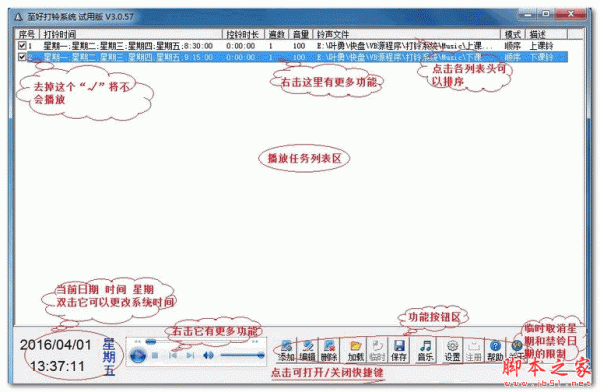Sort by the 模式 column header
This screenshot has height=392, width=600.
[513, 34]
